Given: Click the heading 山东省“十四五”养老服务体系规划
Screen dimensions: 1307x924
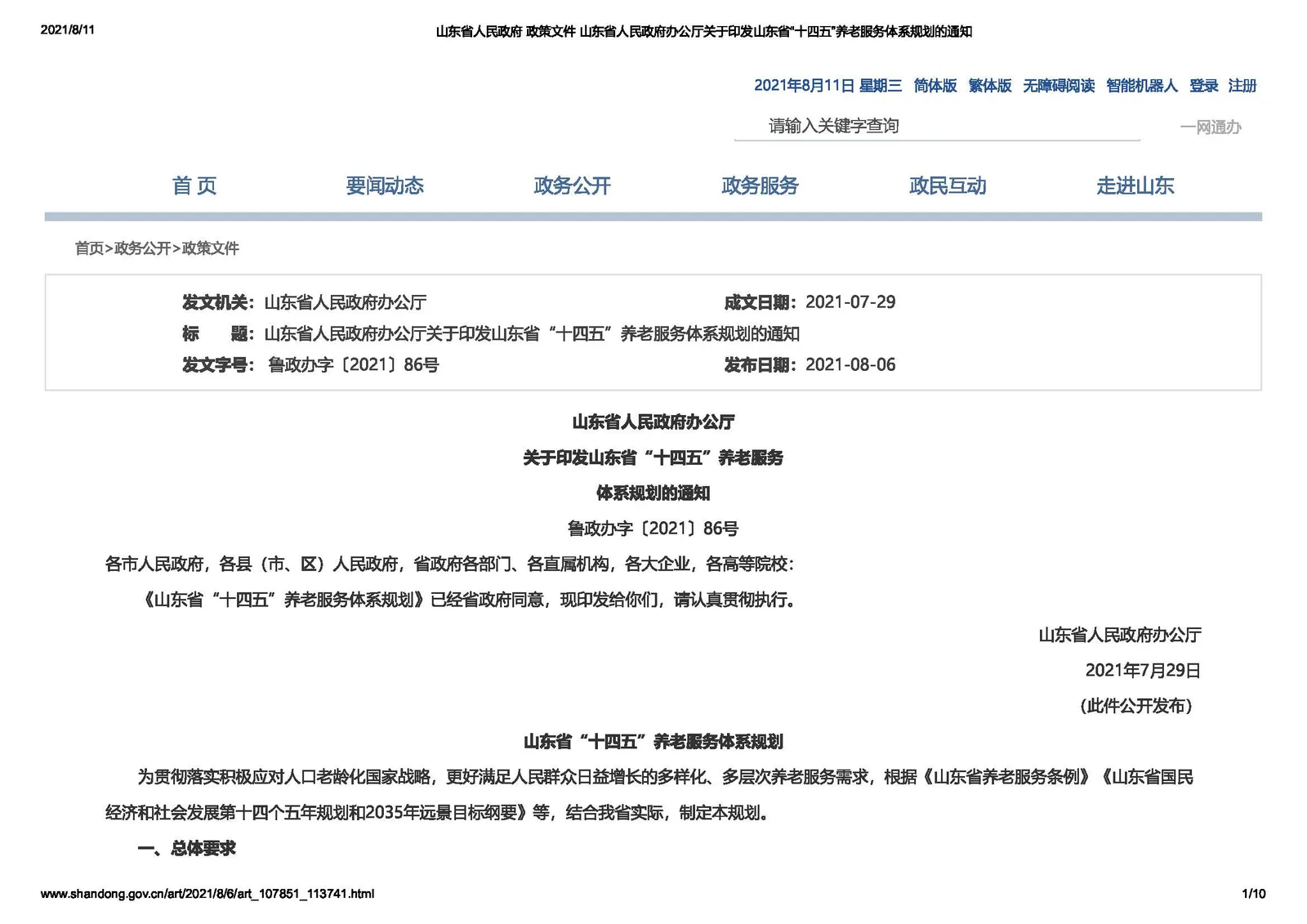Looking at the screenshot, I should pyautogui.click(x=653, y=741).
